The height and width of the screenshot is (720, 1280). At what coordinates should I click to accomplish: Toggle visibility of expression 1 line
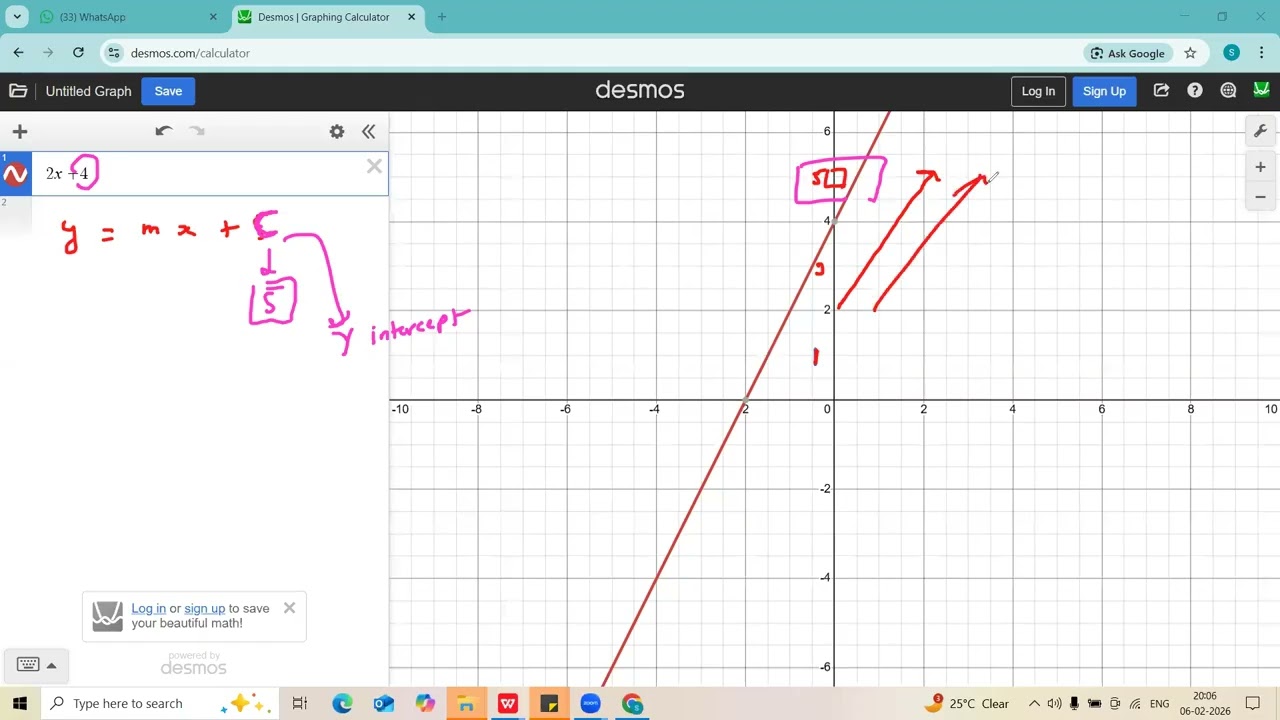pyautogui.click(x=15, y=175)
